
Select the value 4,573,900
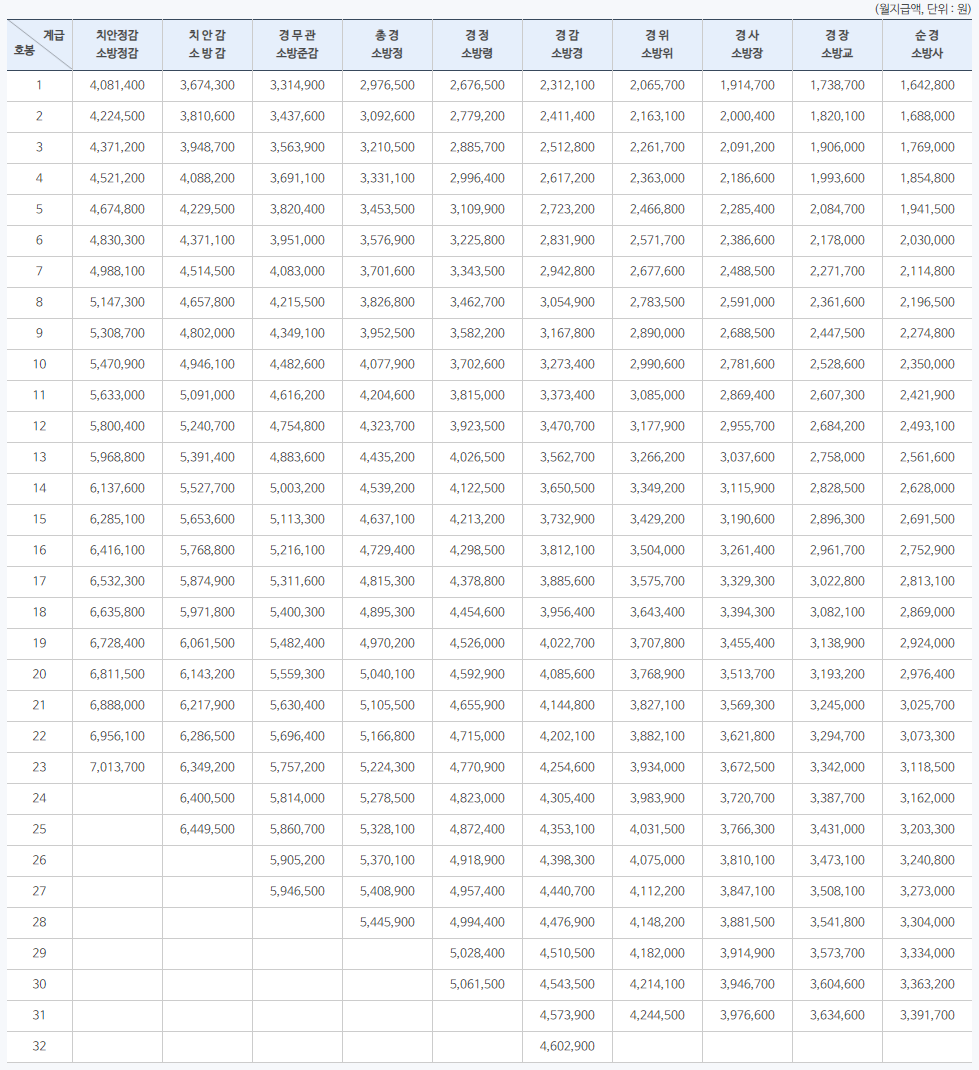coord(568,1015)
